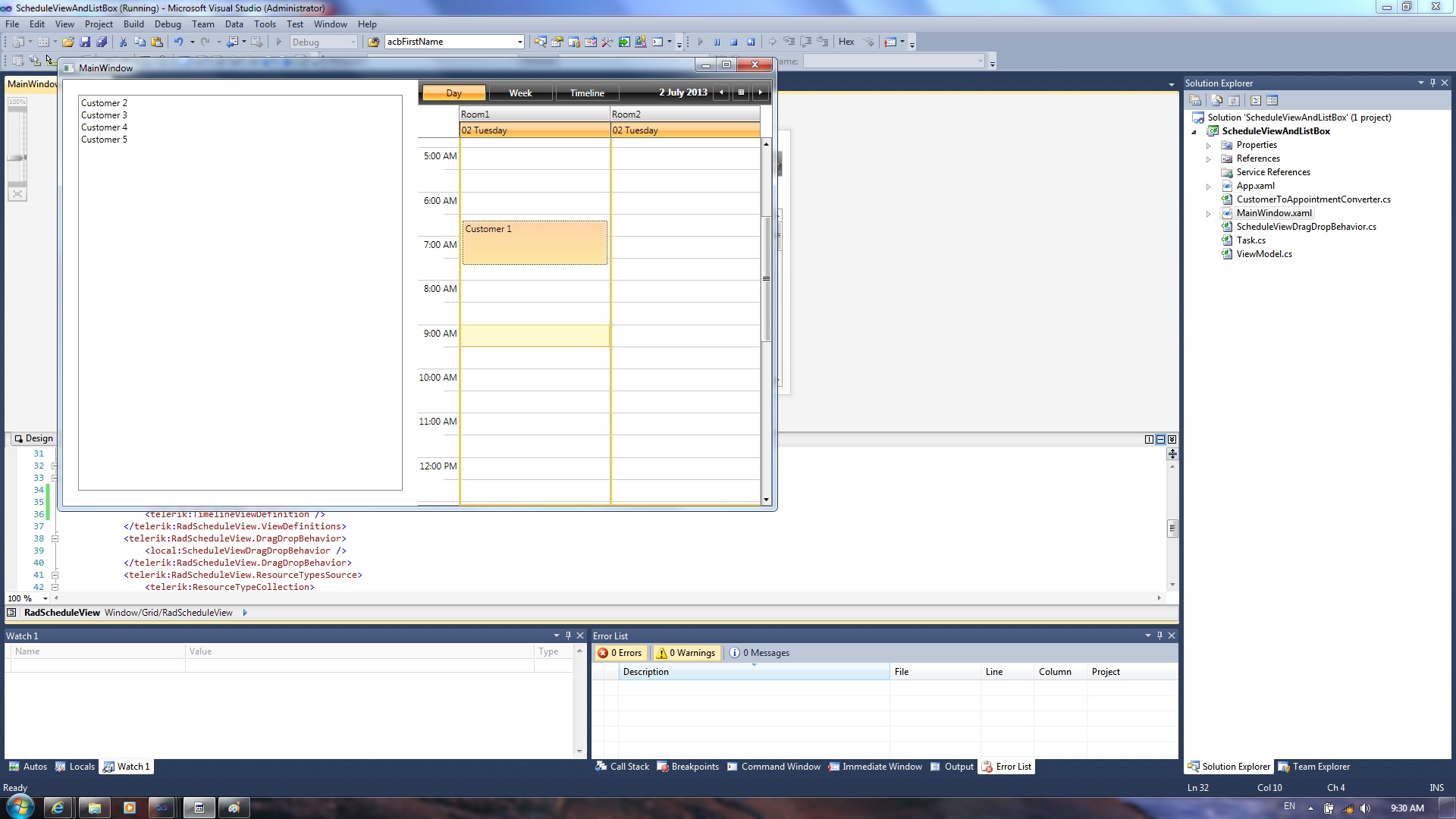Click Show All Files in Solution Explorer

pyautogui.click(x=1217, y=100)
